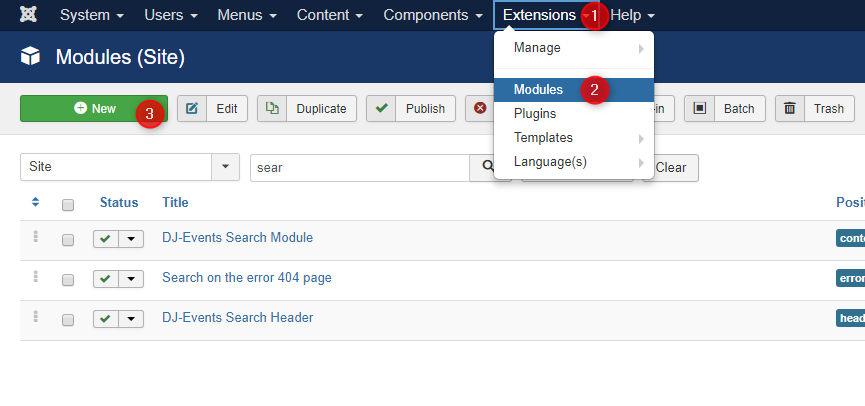Click the Publish toolbar button
865x406 pixels.
click(x=411, y=109)
